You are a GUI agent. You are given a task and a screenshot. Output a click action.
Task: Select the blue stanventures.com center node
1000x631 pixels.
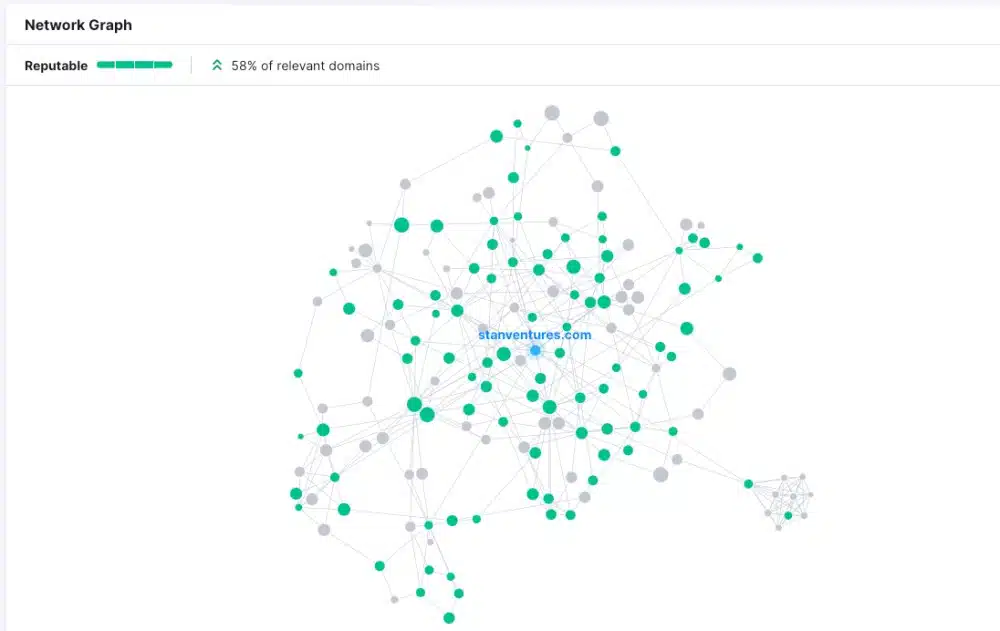coord(535,349)
